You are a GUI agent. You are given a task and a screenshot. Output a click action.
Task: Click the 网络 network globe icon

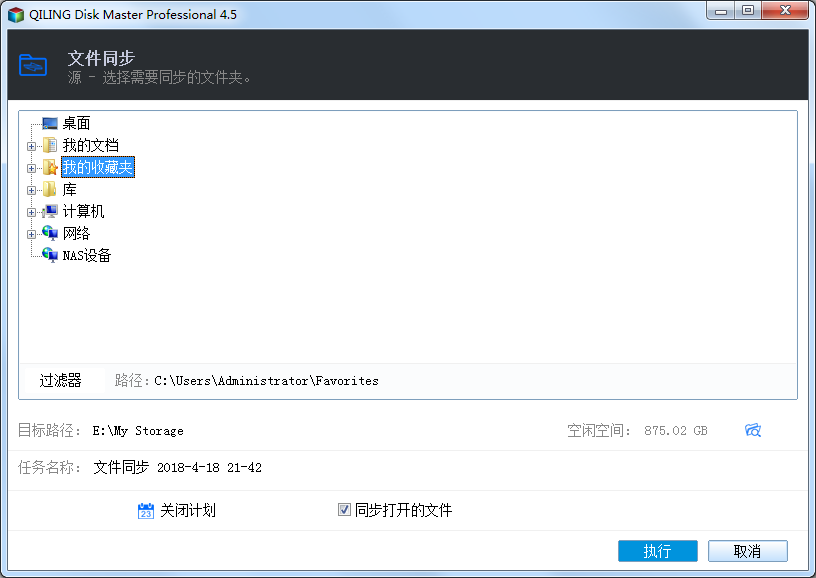coord(50,233)
